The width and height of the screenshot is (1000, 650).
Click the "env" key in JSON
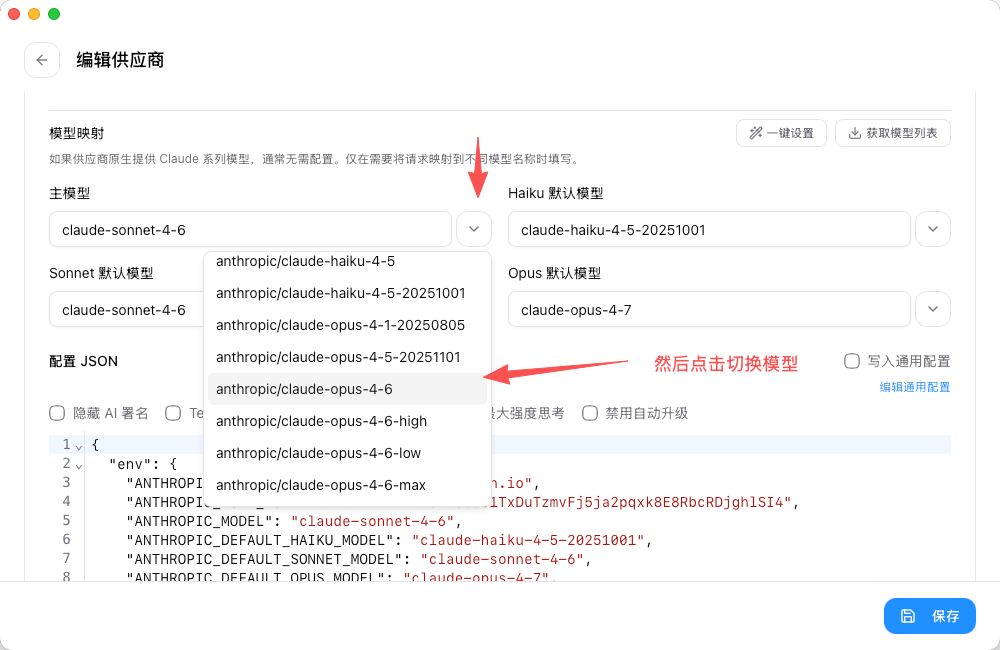(x=129, y=464)
